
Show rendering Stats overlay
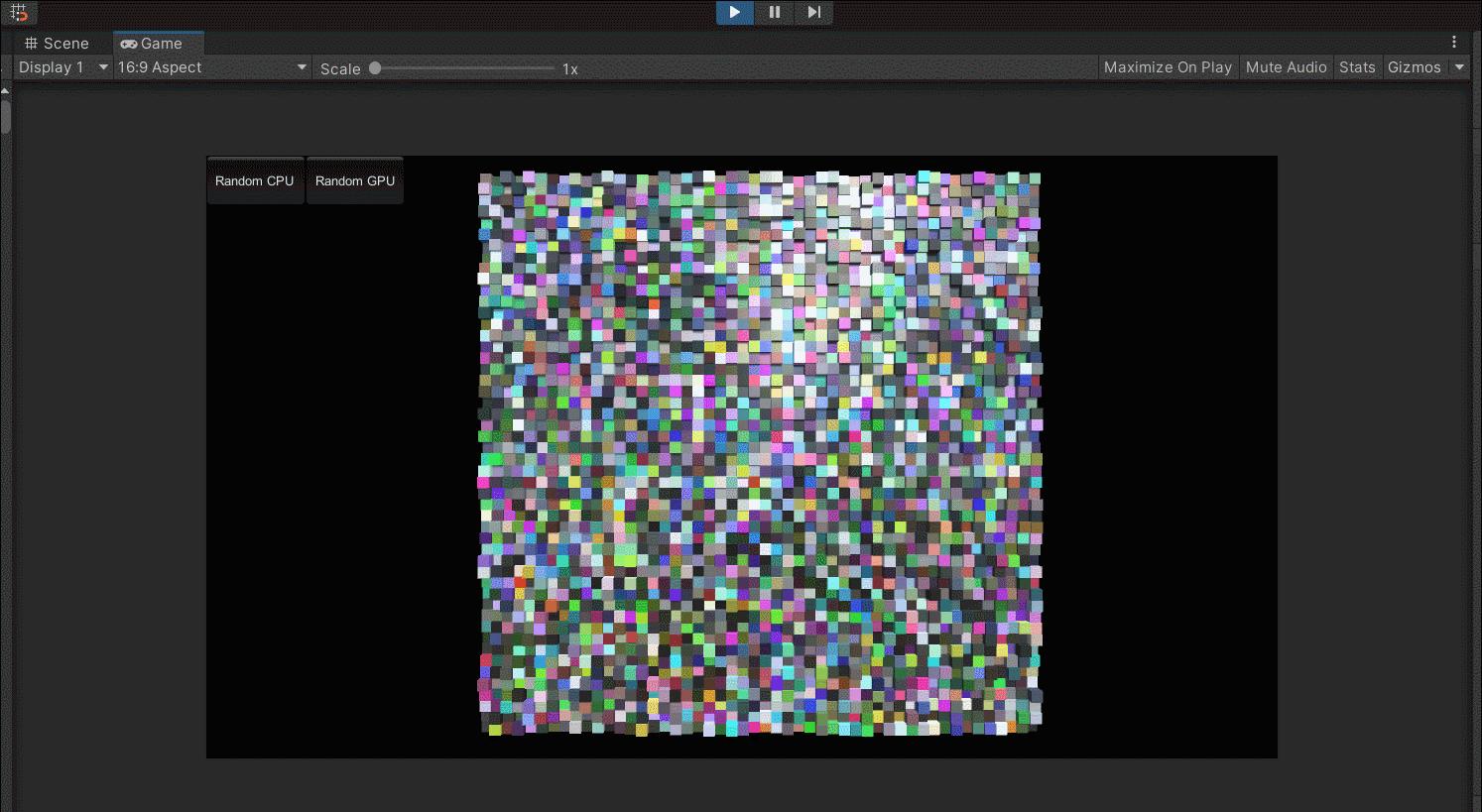1357,66
